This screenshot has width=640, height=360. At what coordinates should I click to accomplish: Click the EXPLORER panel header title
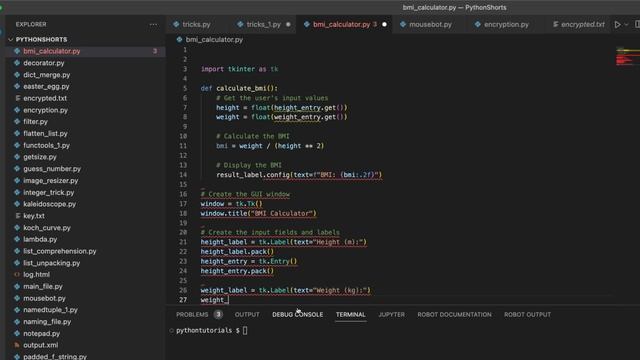click(x=31, y=24)
